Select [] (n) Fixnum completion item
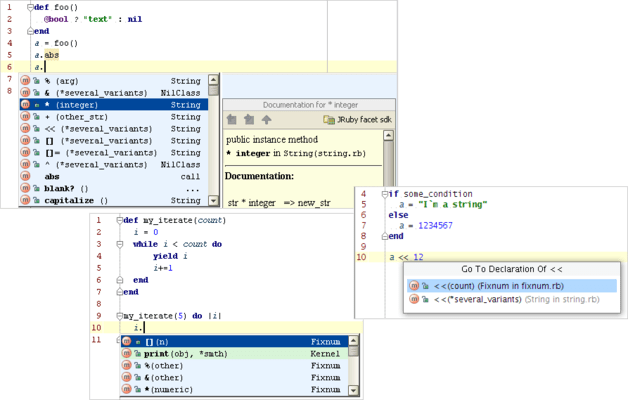 click(235, 342)
